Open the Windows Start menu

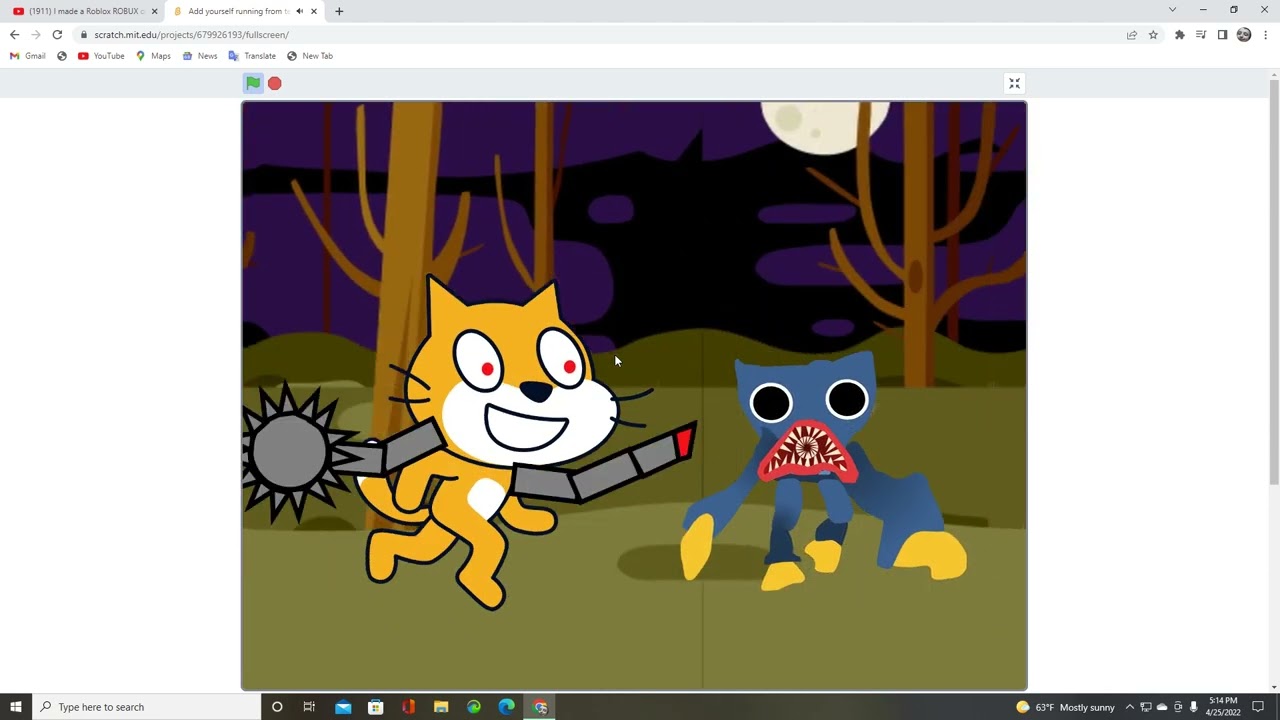click(x=15, y=707)
